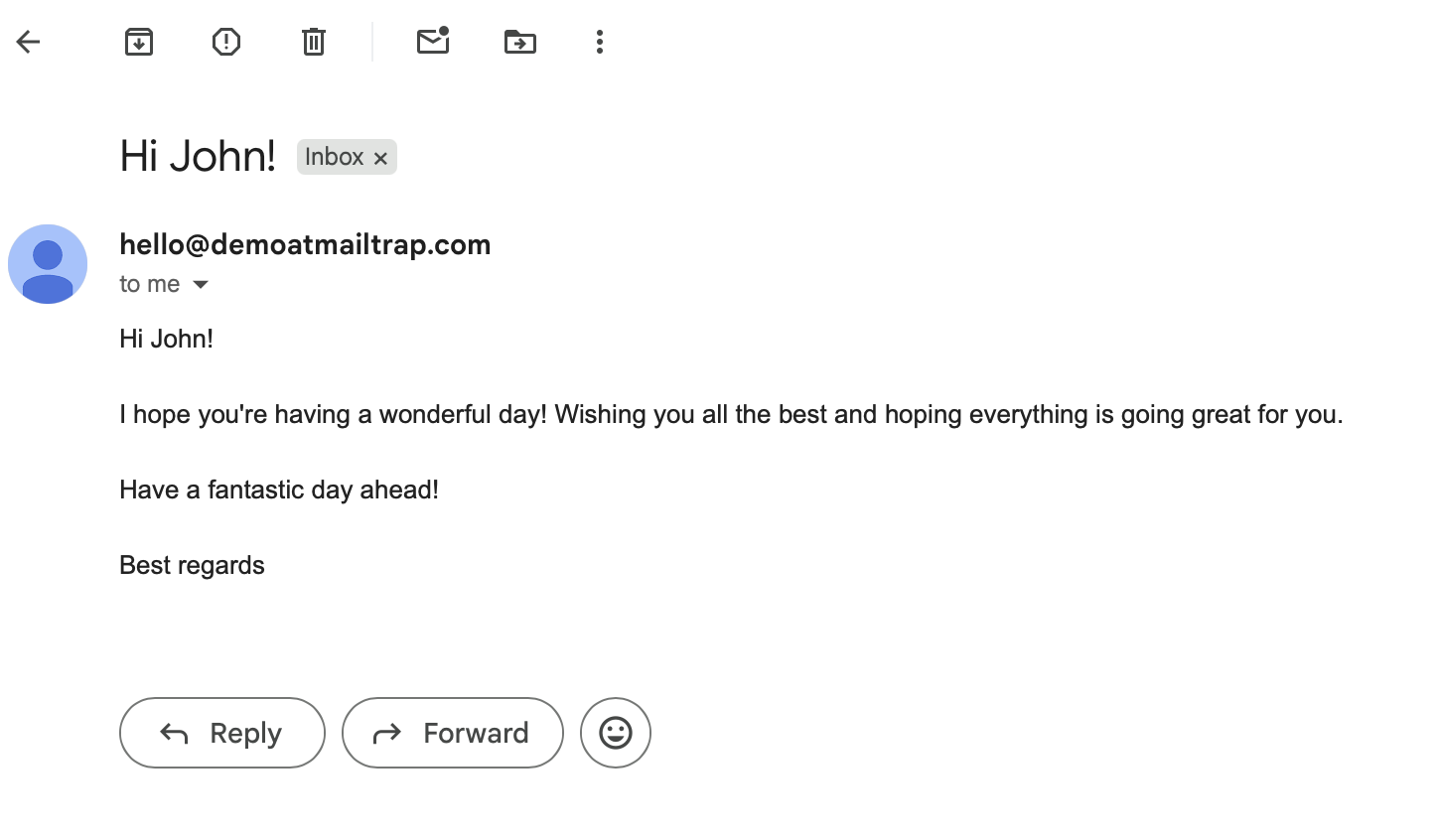1438x840 pixels.
Task: Click the sender's profile avatar
Action: tap(48, 264)
